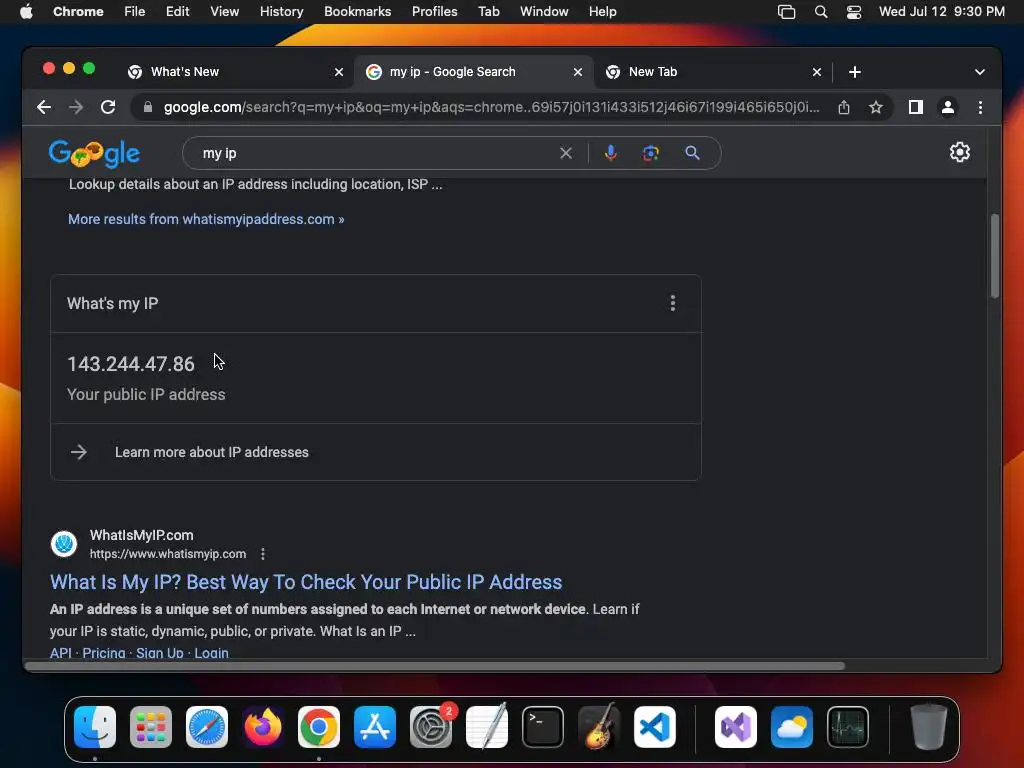
Task: Open the Apple menu
Action: coord(26,11)
